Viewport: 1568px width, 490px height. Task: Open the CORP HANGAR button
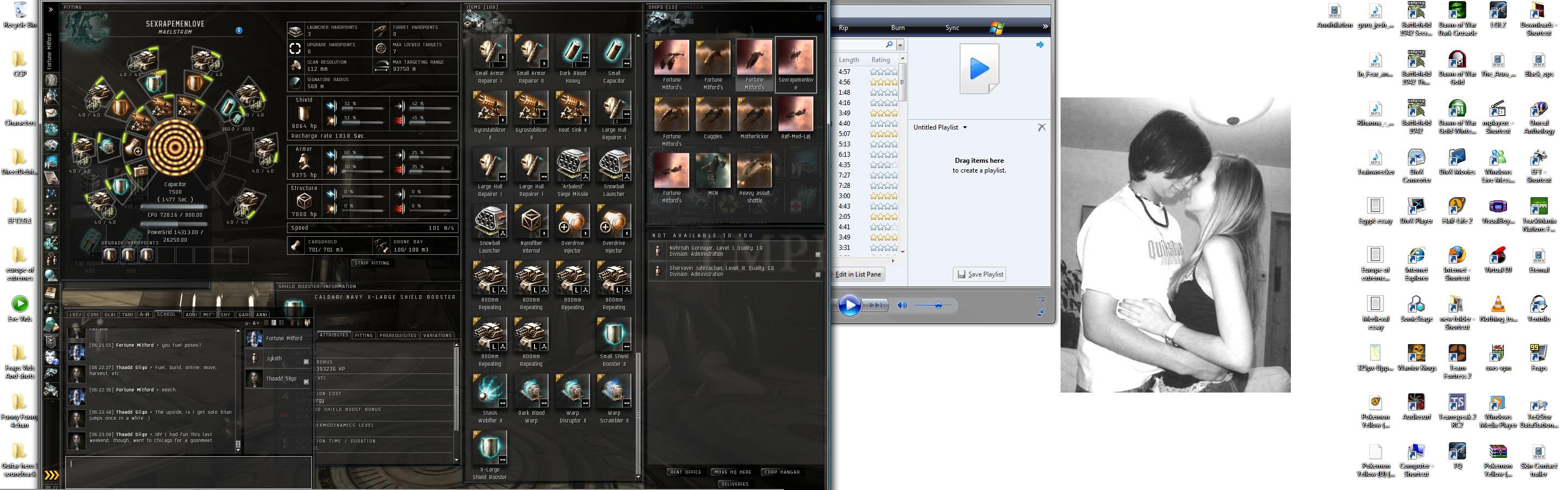tap(782, 471)
